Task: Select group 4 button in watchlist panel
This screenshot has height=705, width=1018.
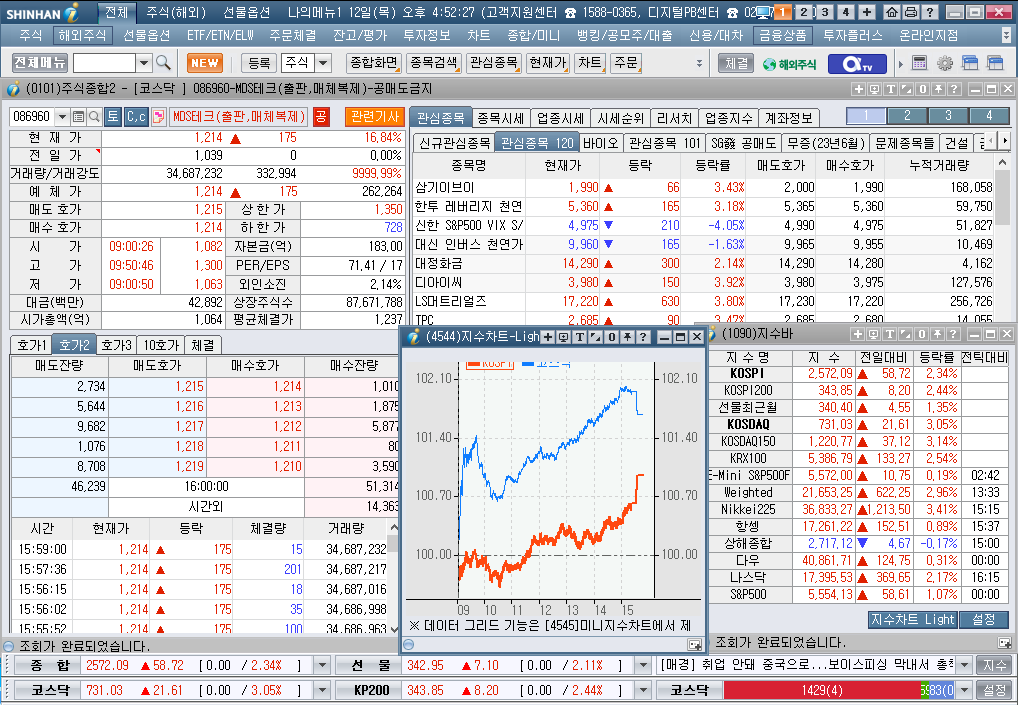Action: point(989,116)
